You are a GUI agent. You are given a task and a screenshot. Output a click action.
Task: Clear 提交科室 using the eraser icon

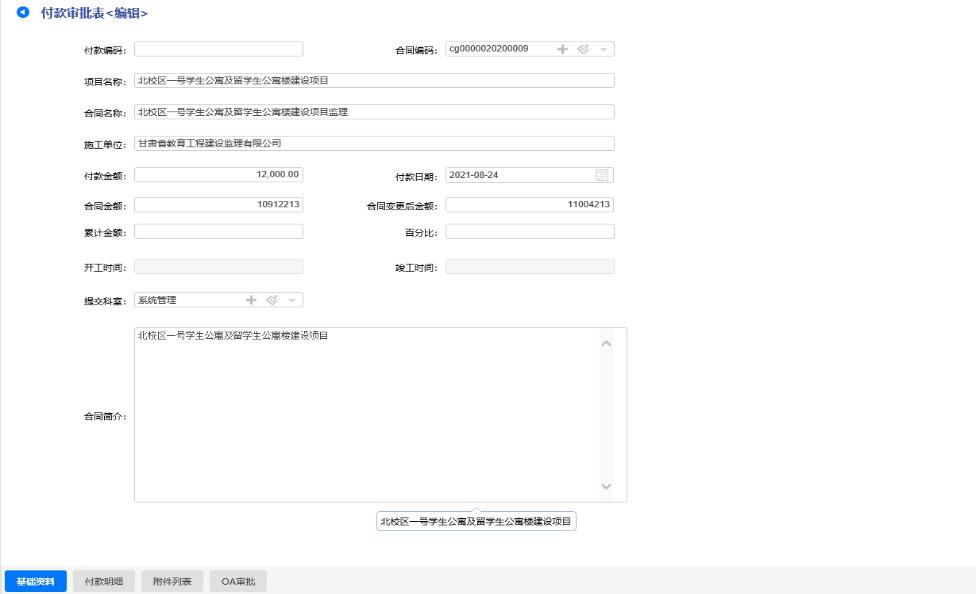point(271,300)
